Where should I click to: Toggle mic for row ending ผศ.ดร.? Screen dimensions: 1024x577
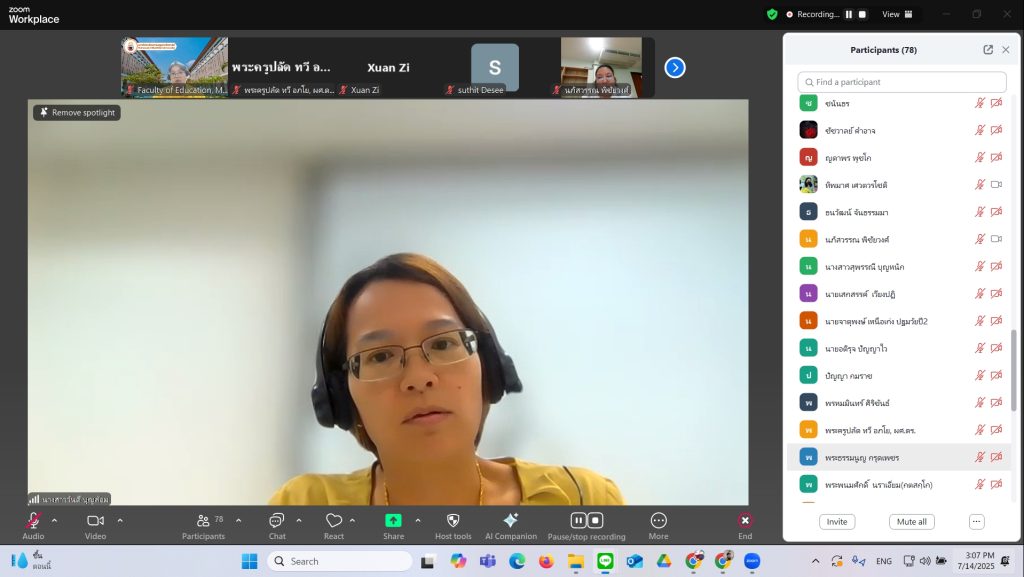point(980,429)
